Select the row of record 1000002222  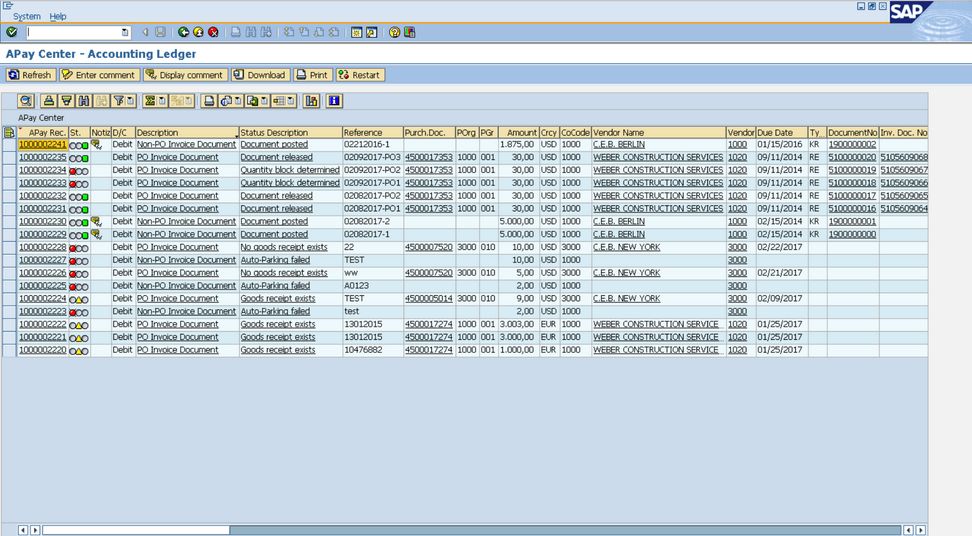point(9,324)
